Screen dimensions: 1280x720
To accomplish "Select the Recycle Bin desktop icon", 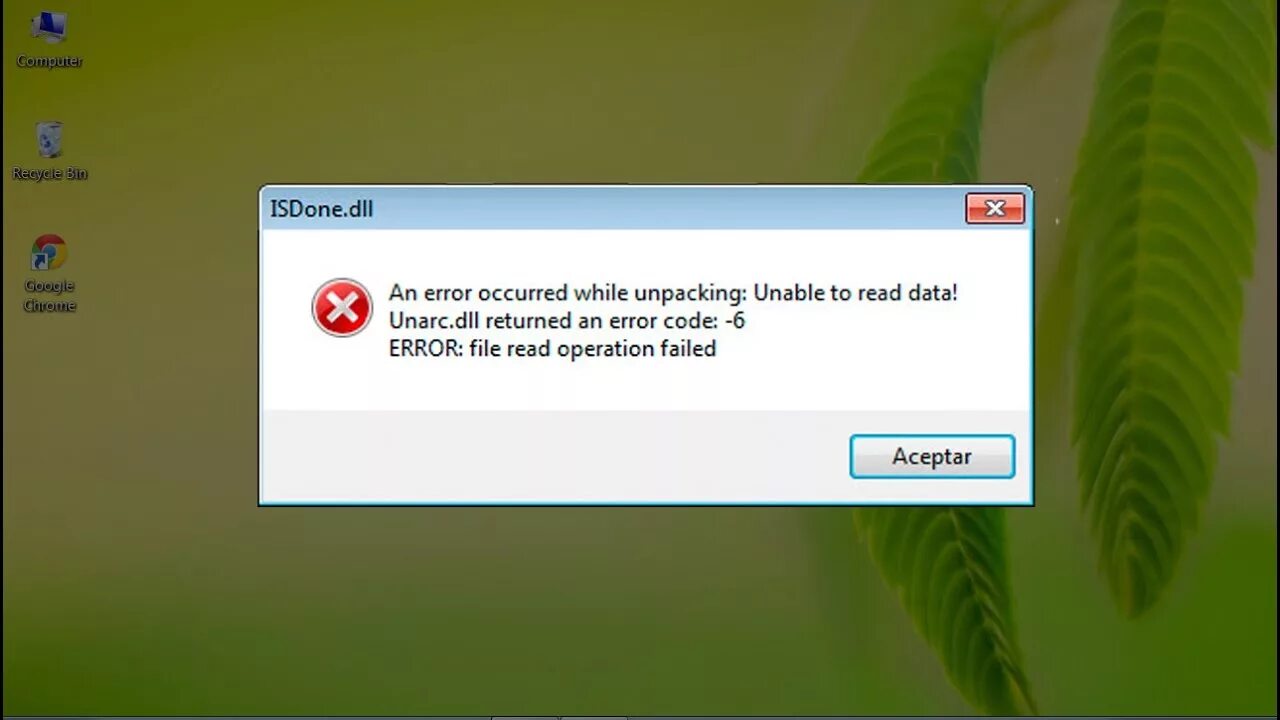I will 49,140.
